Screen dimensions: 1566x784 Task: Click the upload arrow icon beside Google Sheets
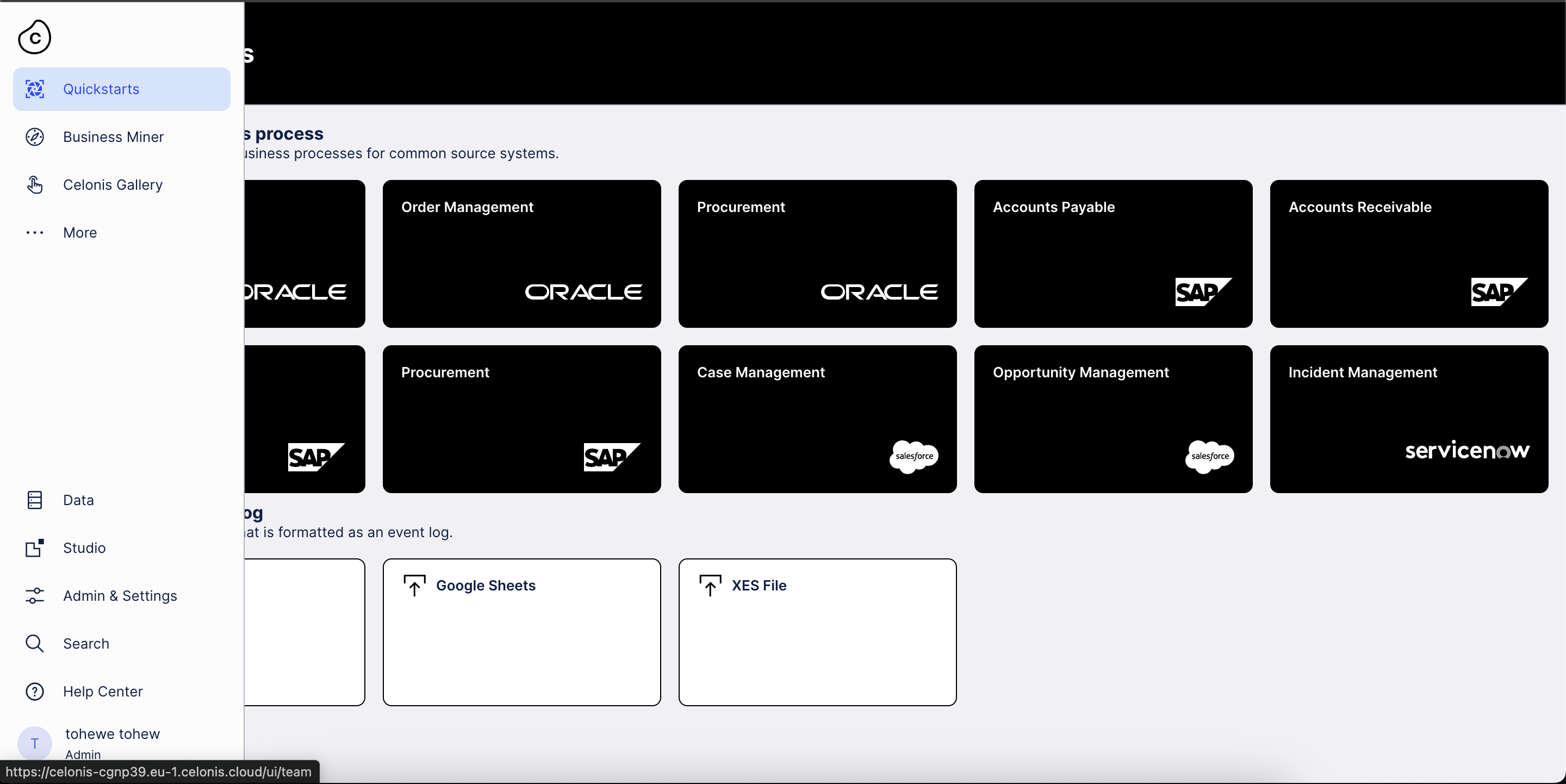[x=414, y=585]
